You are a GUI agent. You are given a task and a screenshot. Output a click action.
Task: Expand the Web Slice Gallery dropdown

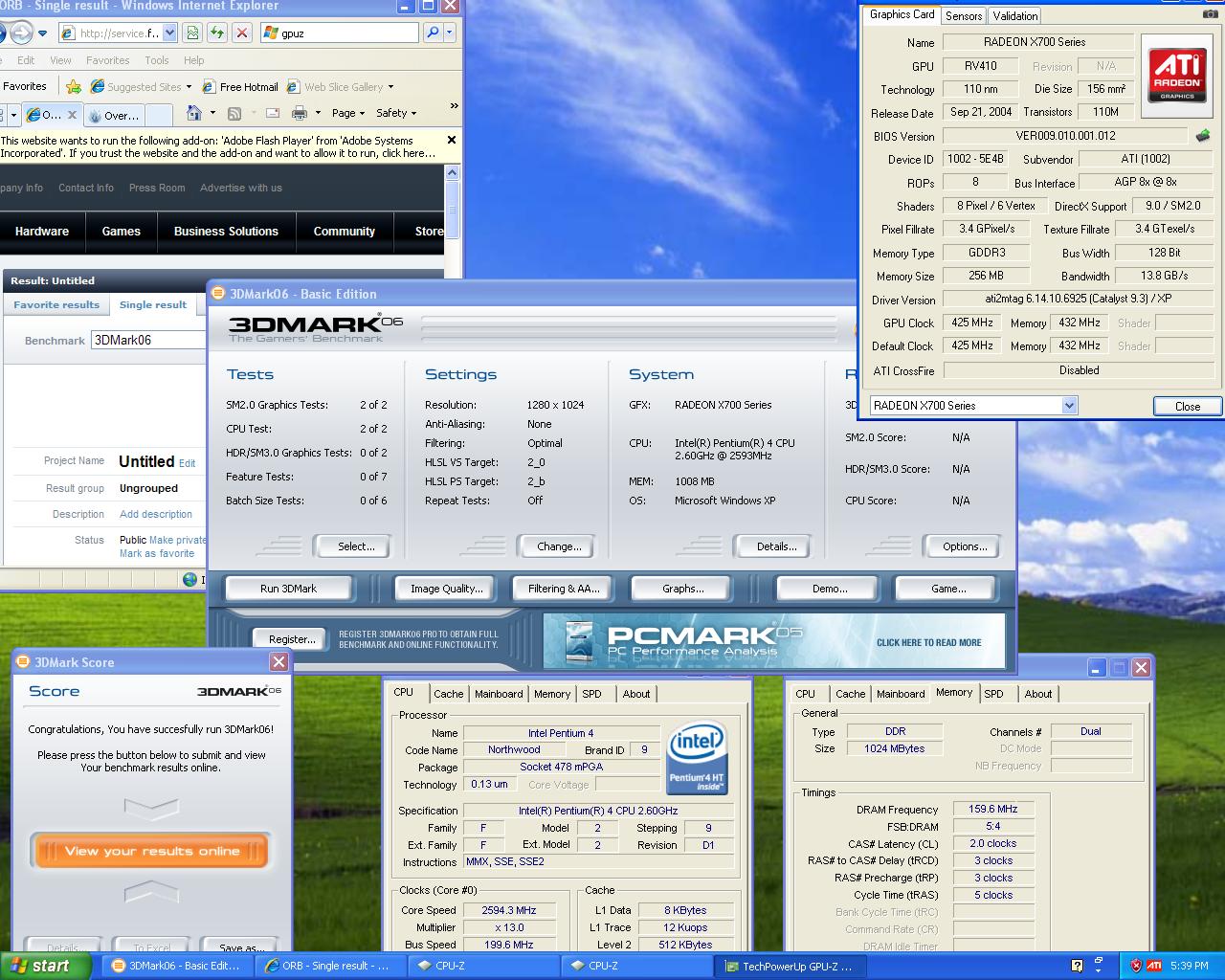coord(390,87)
